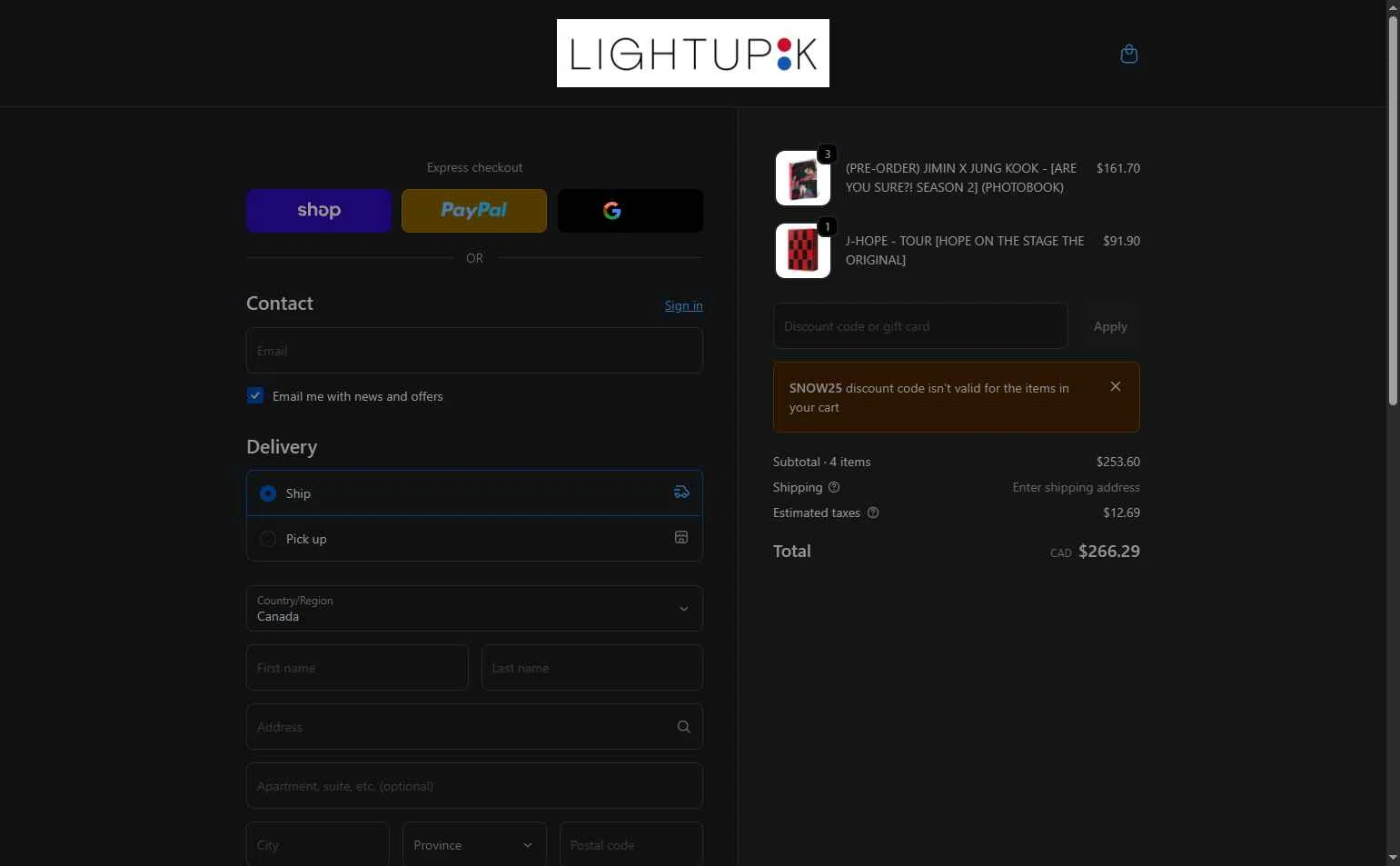Viewport: 1400px width, 866px height.
Task: Pay with Google Pay express button
Action: pos(630,211)
